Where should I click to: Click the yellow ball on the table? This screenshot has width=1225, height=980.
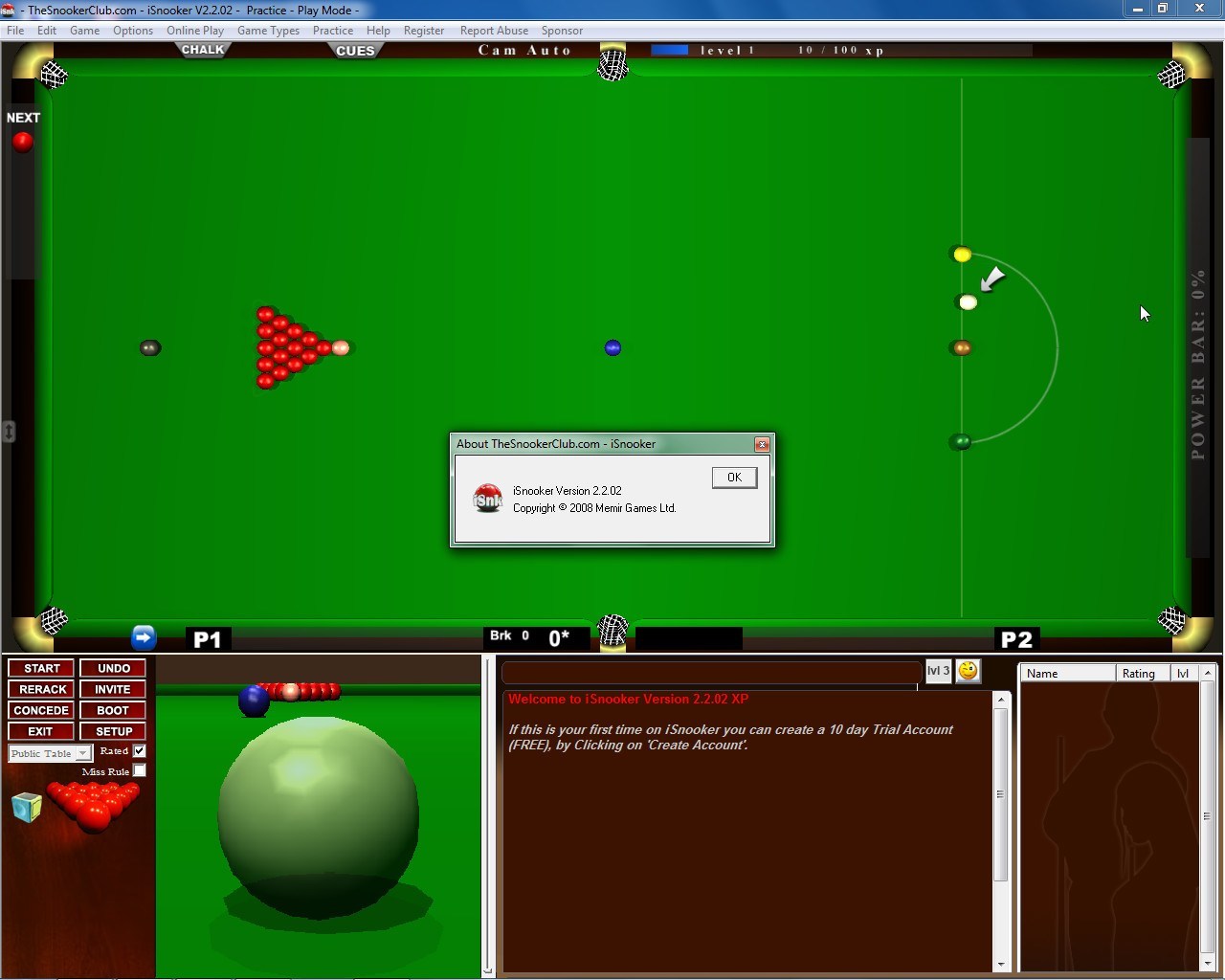963,255
